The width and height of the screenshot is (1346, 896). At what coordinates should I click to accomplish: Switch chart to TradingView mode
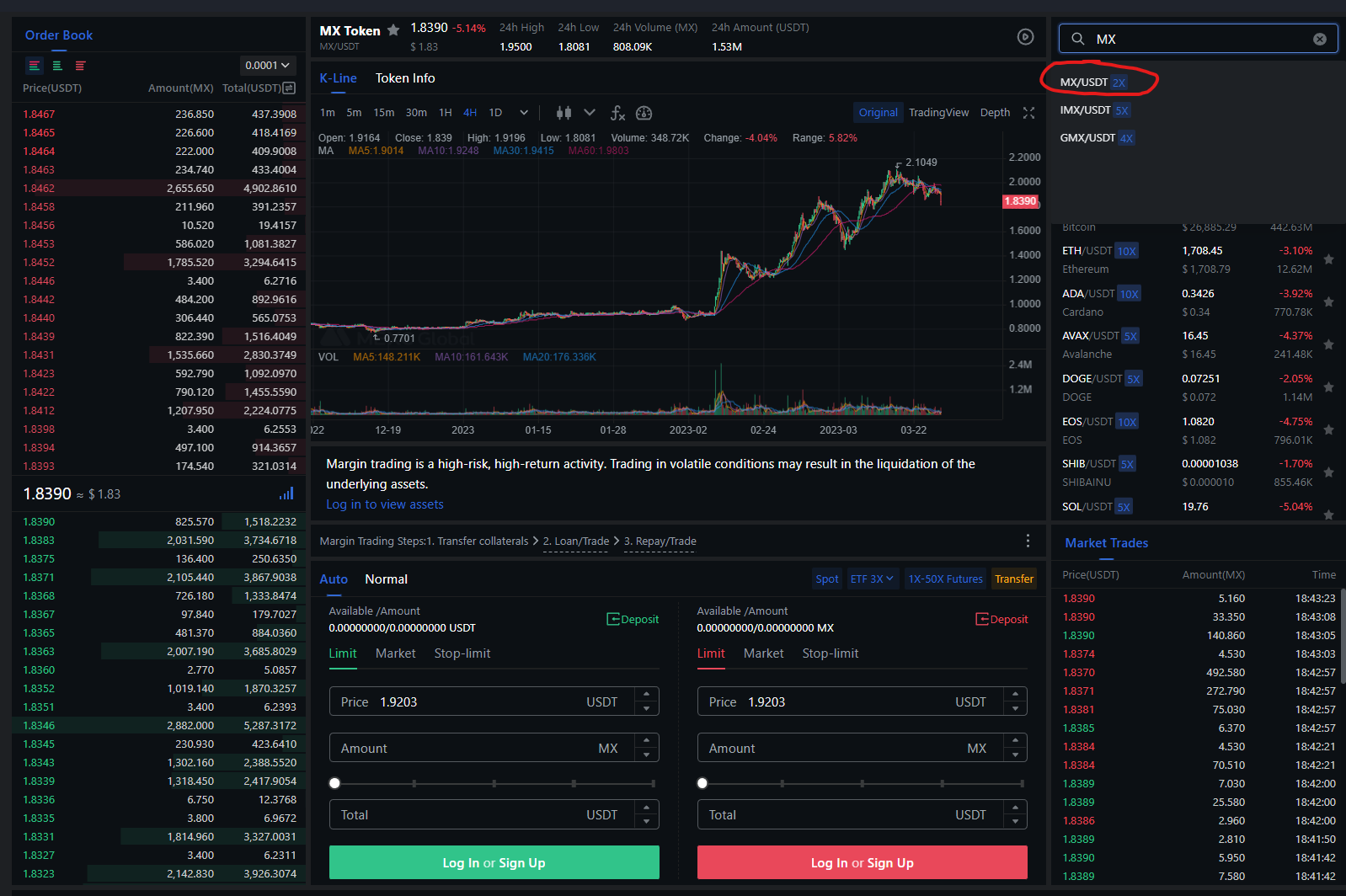point(938,113)
